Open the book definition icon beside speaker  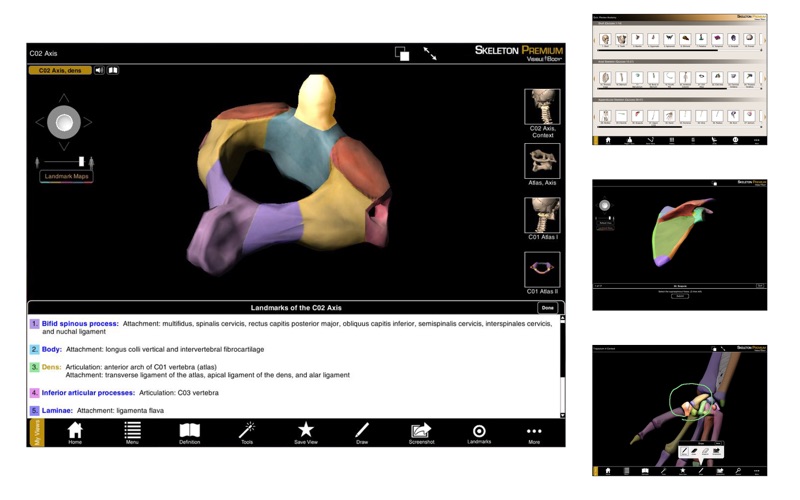point(113,70)
